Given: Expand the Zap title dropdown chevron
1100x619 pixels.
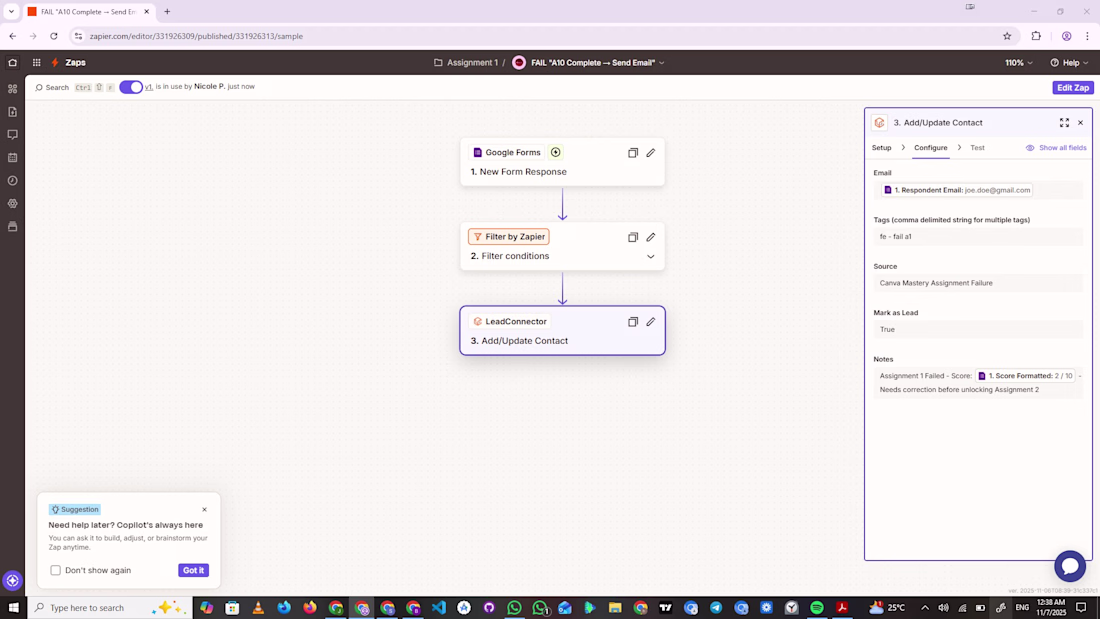Looking at the screenshot, I should tap(662, 62).
